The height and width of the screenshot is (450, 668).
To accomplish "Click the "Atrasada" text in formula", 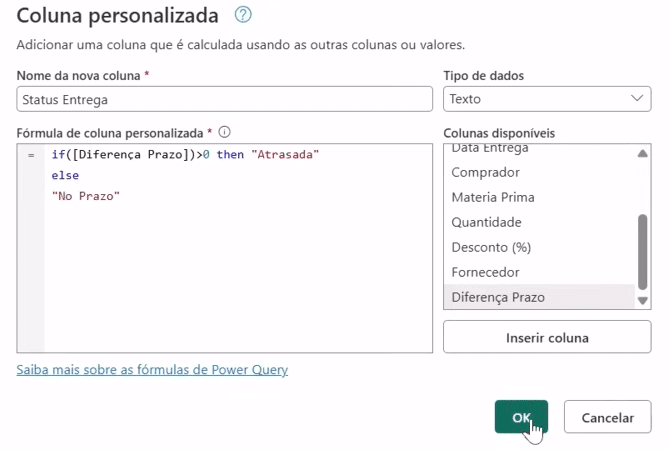I will pyautogui.click(x=285, y=154).
